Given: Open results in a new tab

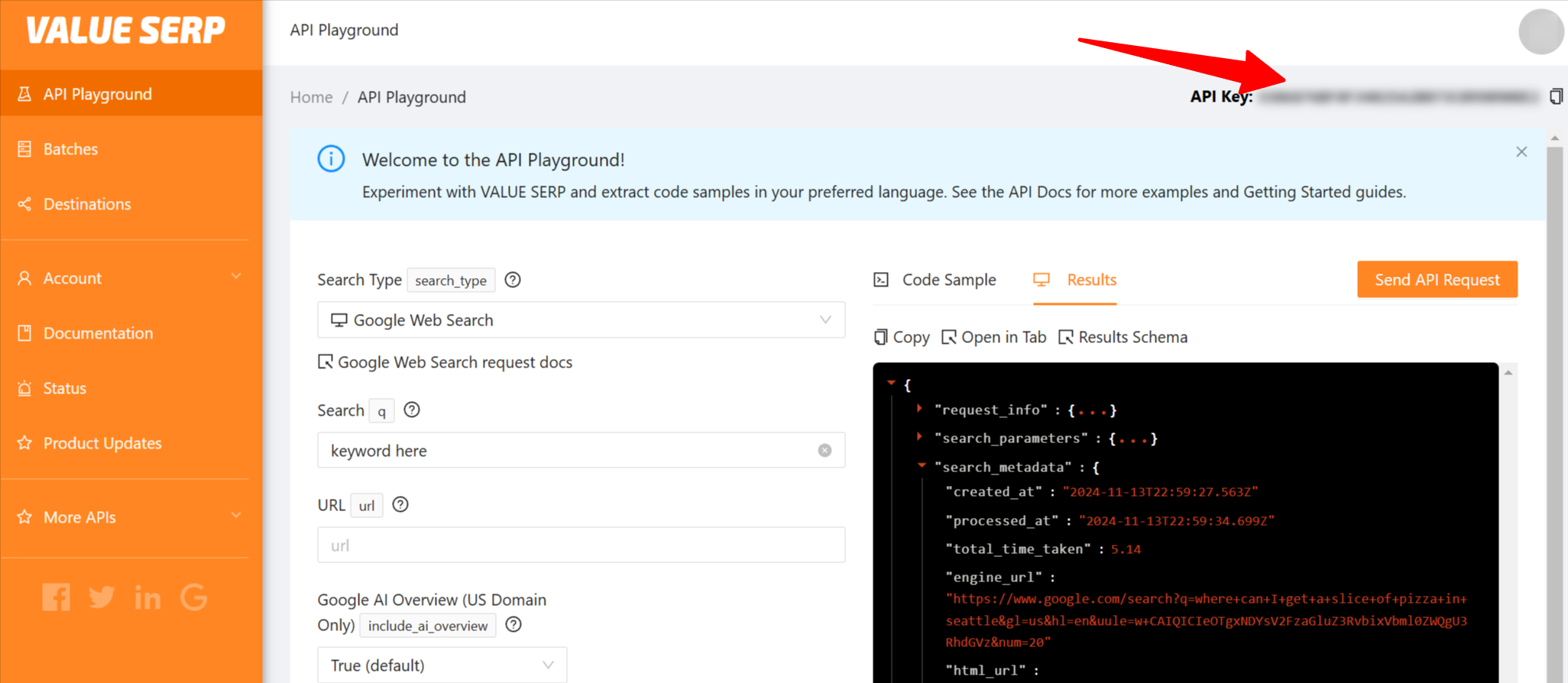Looking at the screenshot, I should [x=994, y=337].
